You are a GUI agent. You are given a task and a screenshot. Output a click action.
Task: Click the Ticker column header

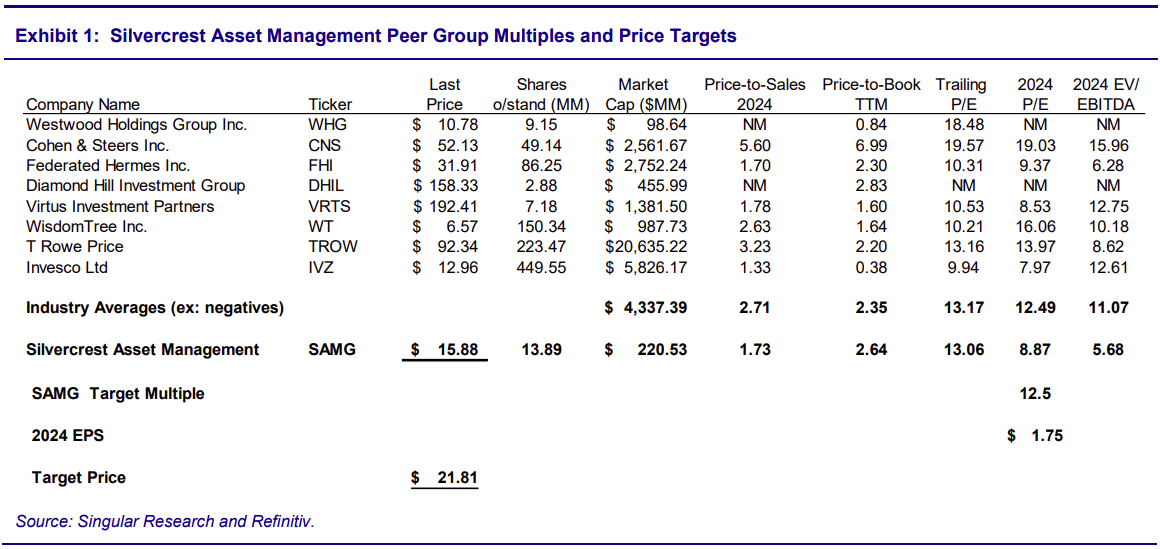pos(330,104)
